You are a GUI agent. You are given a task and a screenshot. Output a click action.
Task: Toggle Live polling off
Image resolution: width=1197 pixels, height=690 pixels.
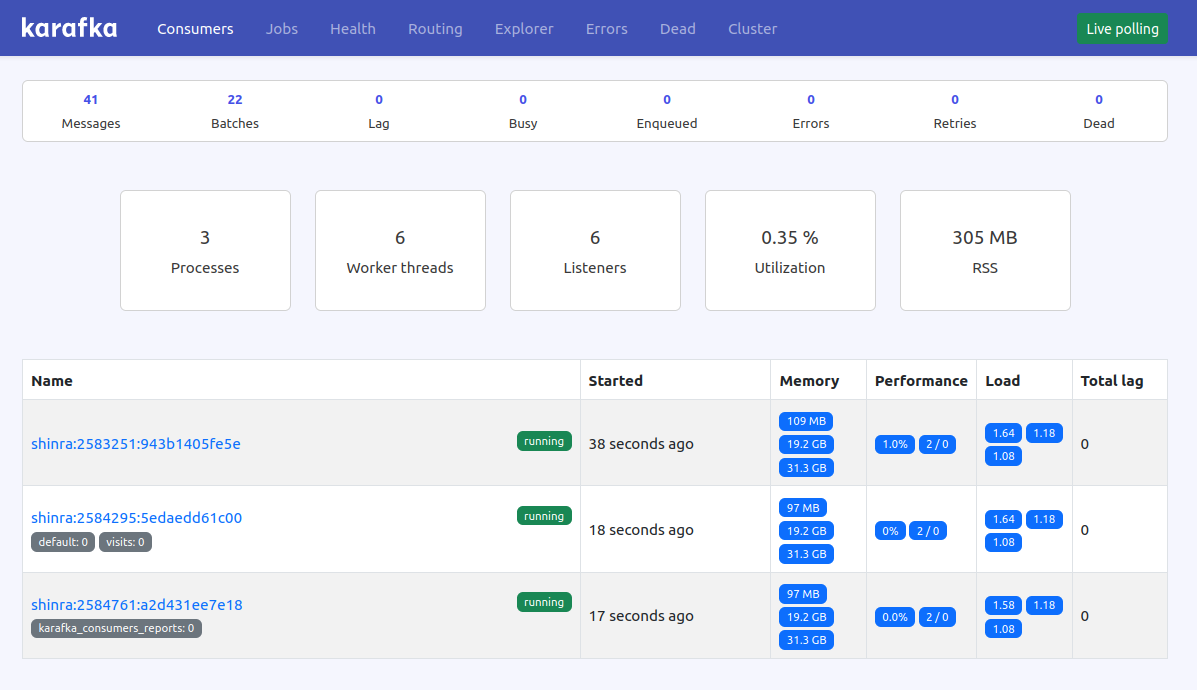1122,28
